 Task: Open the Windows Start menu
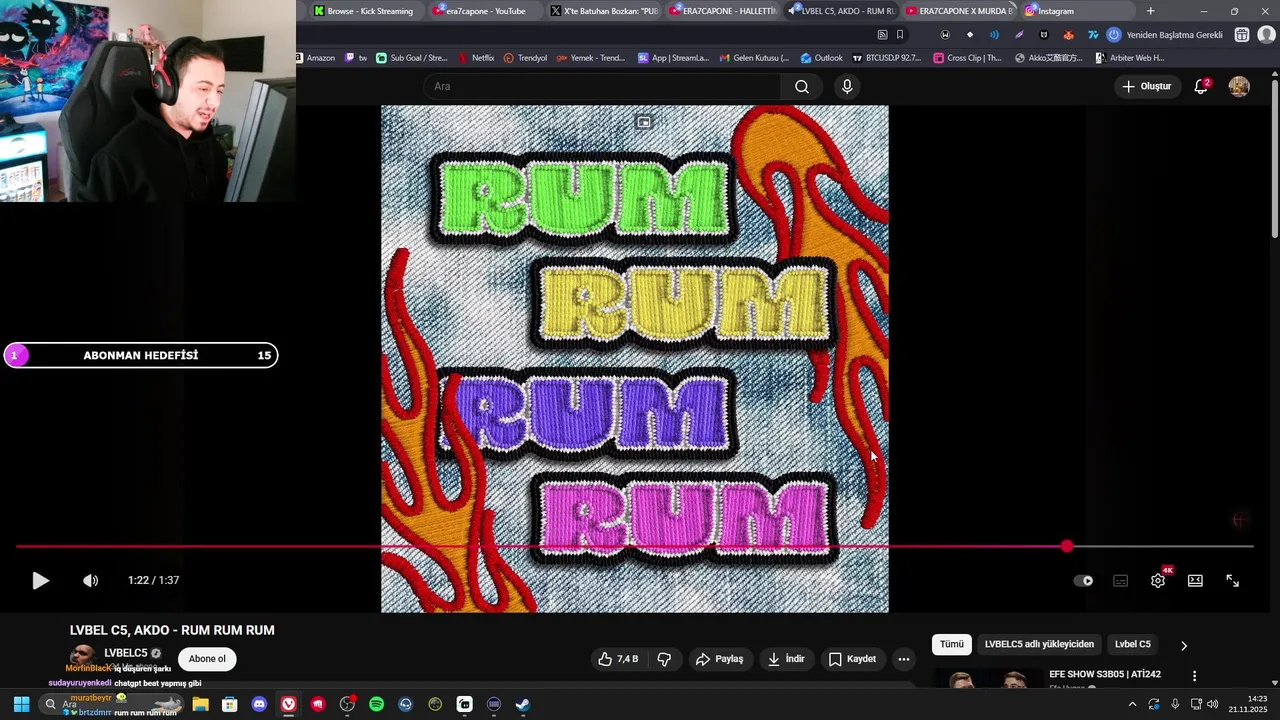point(21,704)
